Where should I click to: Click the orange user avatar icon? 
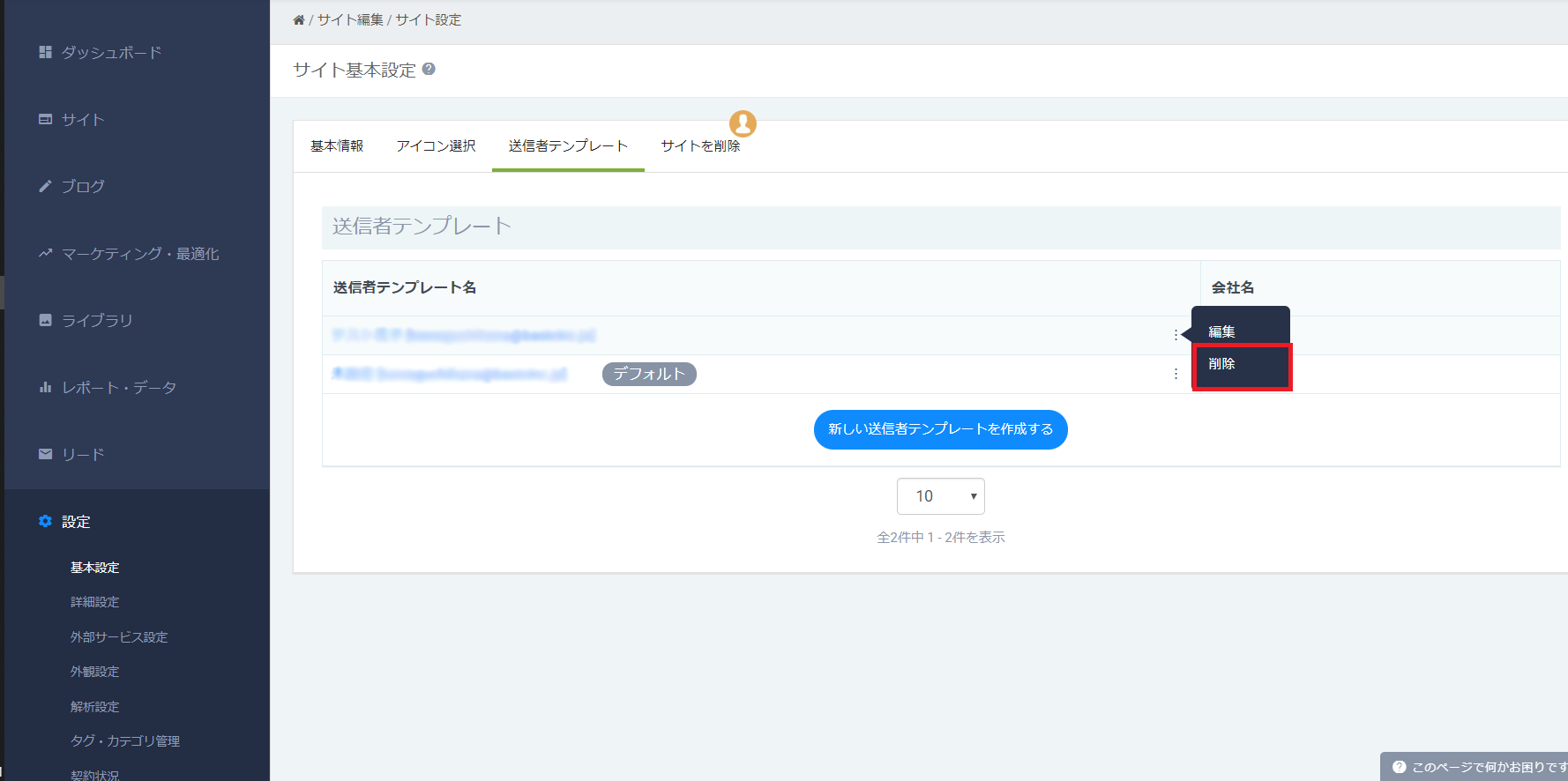pos(743,123)
